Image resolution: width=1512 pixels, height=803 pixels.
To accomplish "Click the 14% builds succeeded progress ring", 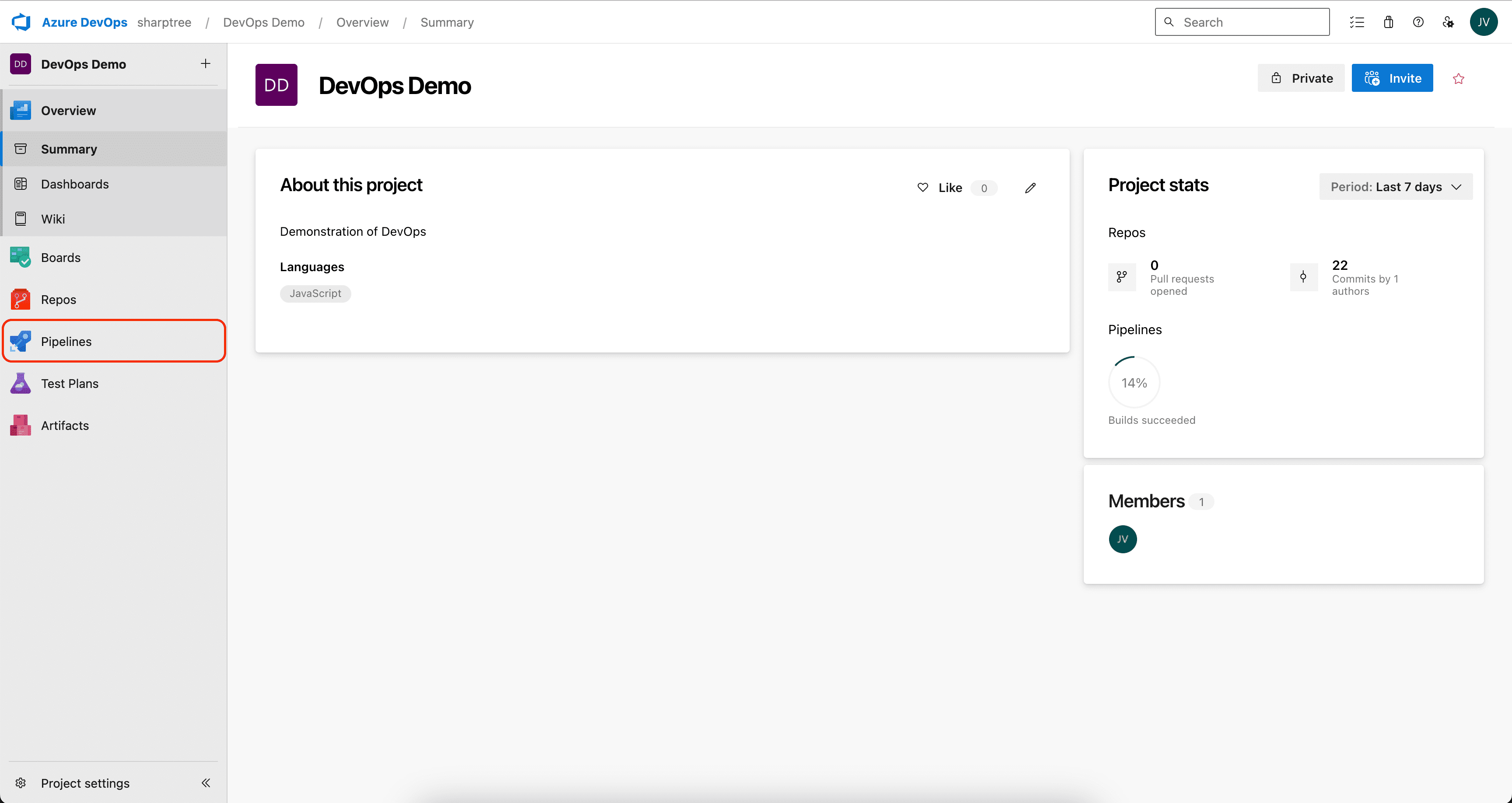I will point(1134,383).
